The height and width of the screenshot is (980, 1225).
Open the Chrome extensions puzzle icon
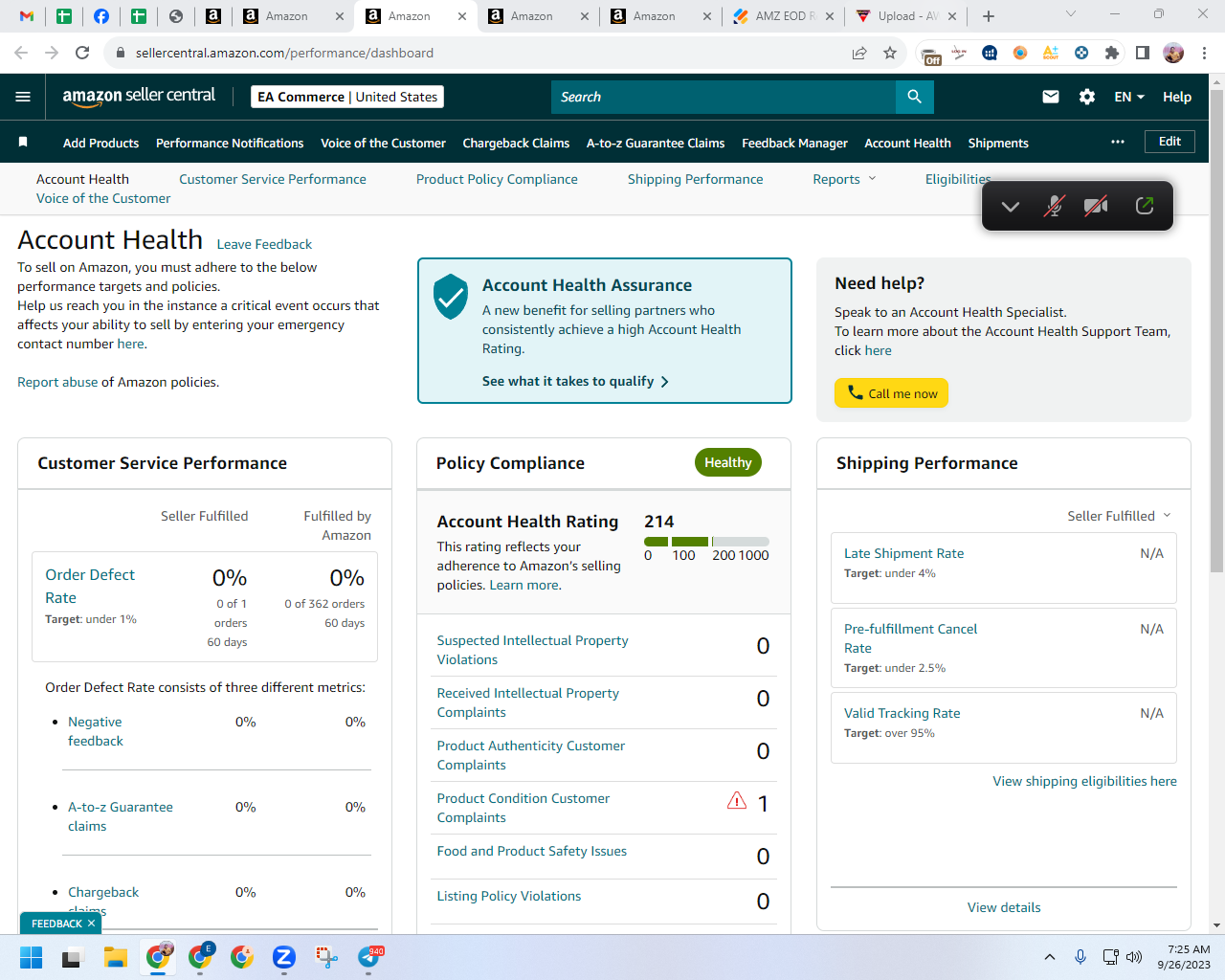pyautogui.click(x=1112, y=53)
